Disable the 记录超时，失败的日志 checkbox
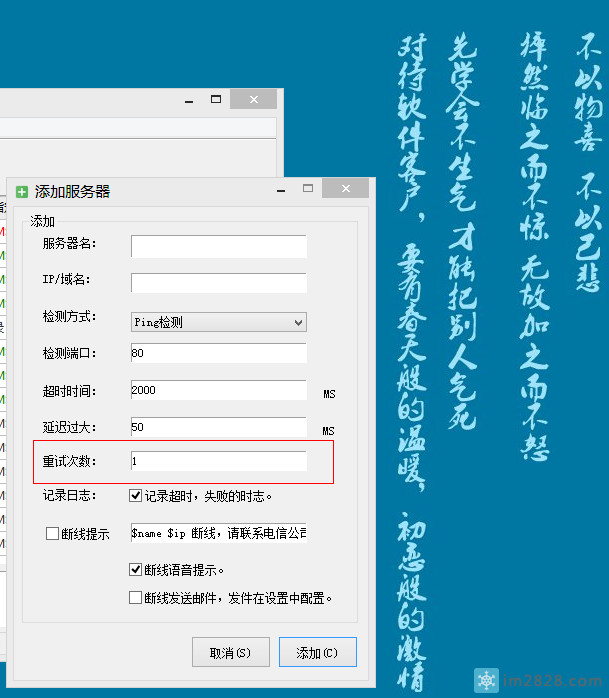This screenshot has width=609, height=698. [136, 495]
